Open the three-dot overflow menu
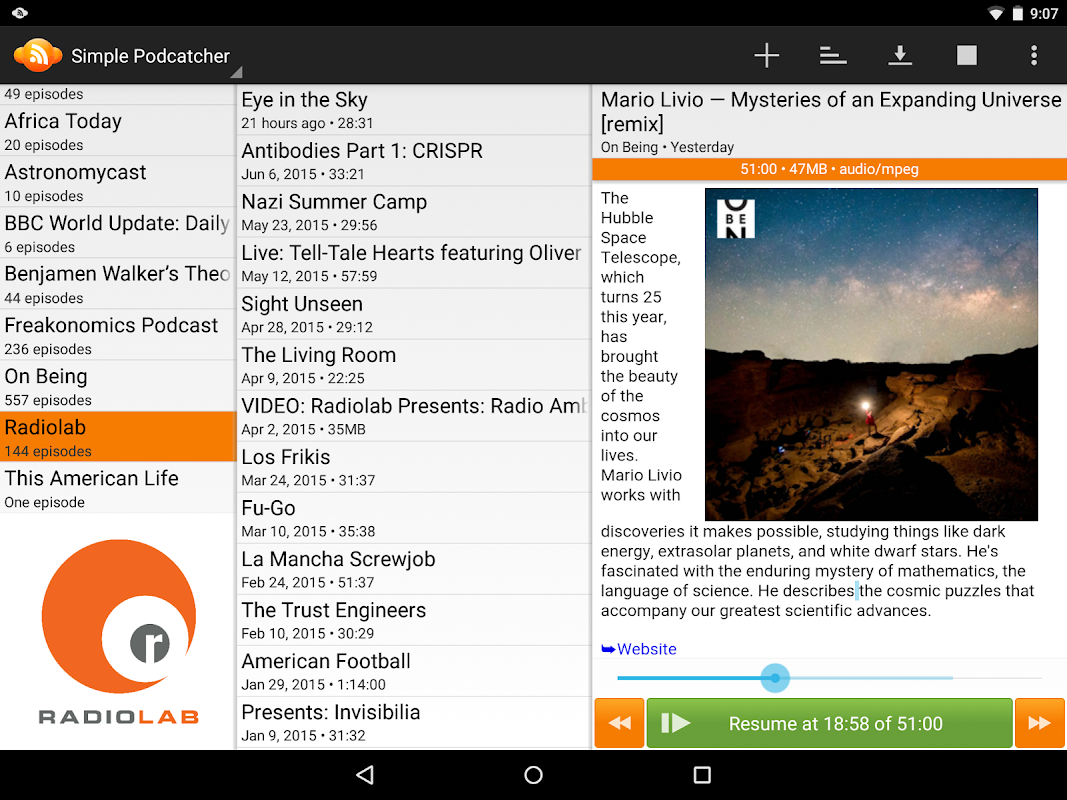Screen dimensions: 1067x800 tap(1034, 56)
